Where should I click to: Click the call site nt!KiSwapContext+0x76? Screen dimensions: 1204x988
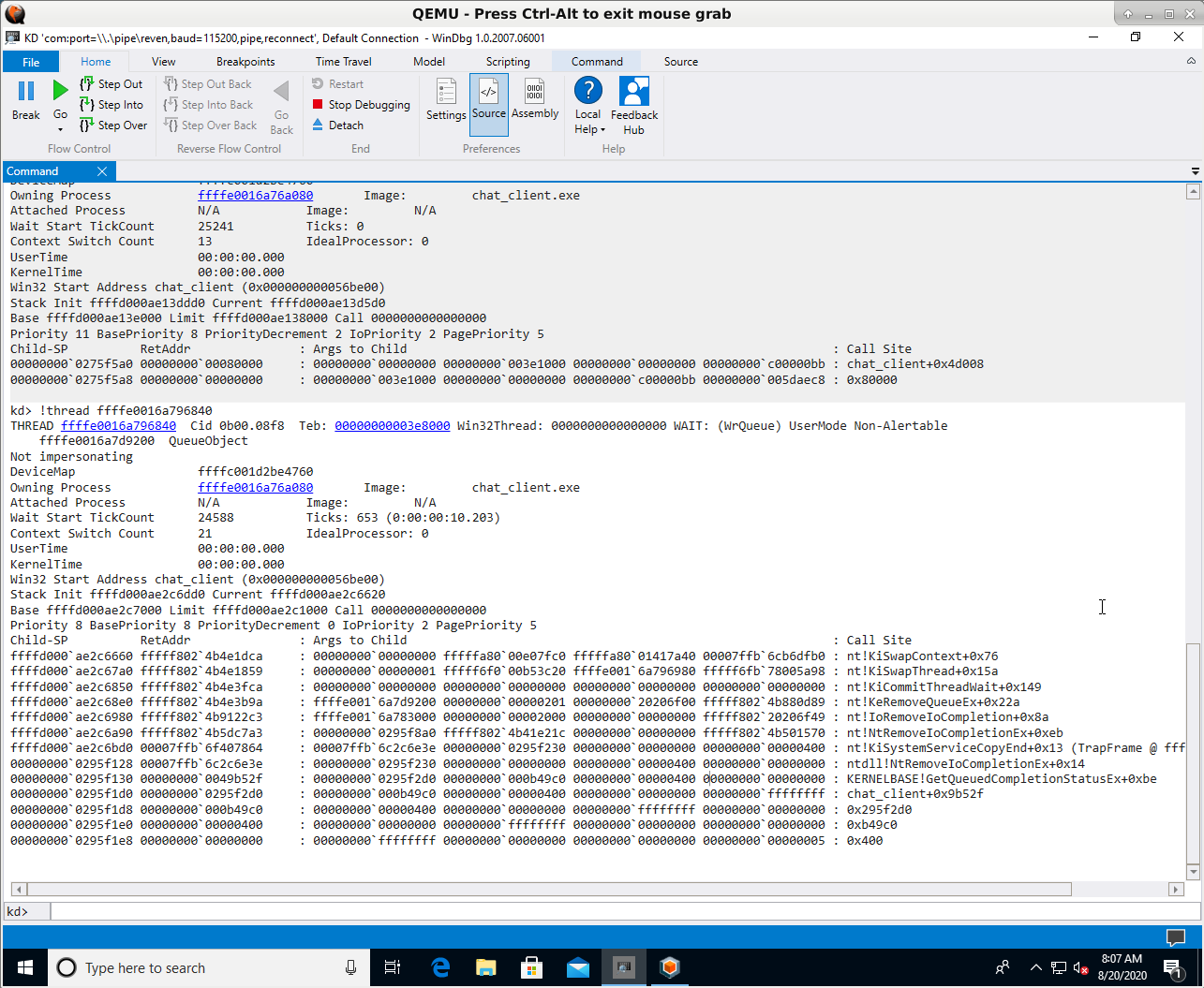click(x=922, y=656)
